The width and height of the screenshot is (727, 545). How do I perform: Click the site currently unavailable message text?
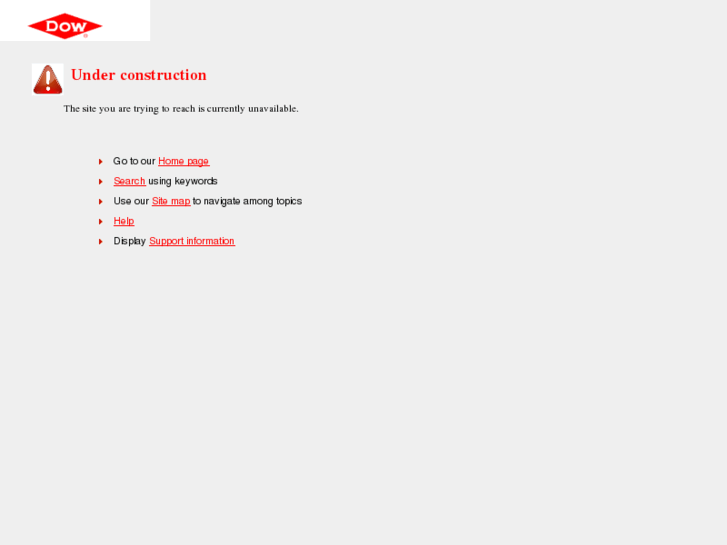(181, 109)
